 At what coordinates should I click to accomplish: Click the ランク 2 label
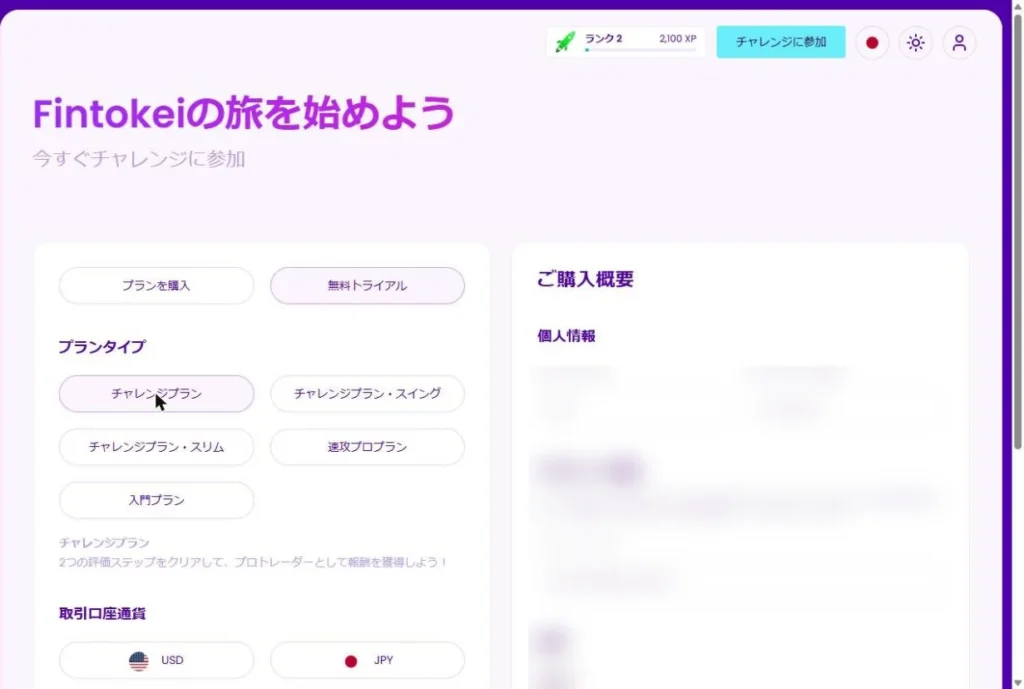(603, 39)
